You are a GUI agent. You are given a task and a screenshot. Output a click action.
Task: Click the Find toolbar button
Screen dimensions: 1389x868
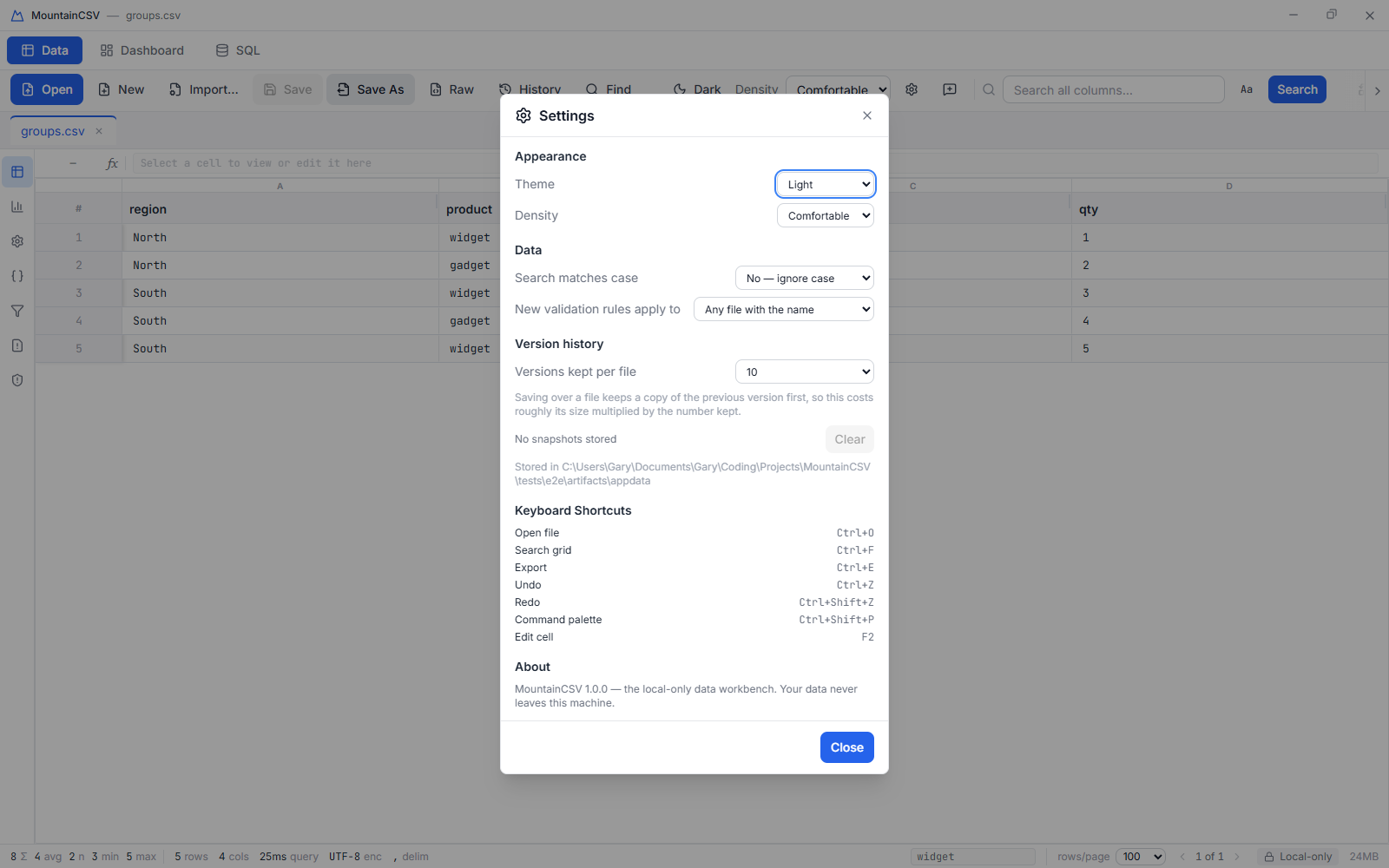pos(609,89)
